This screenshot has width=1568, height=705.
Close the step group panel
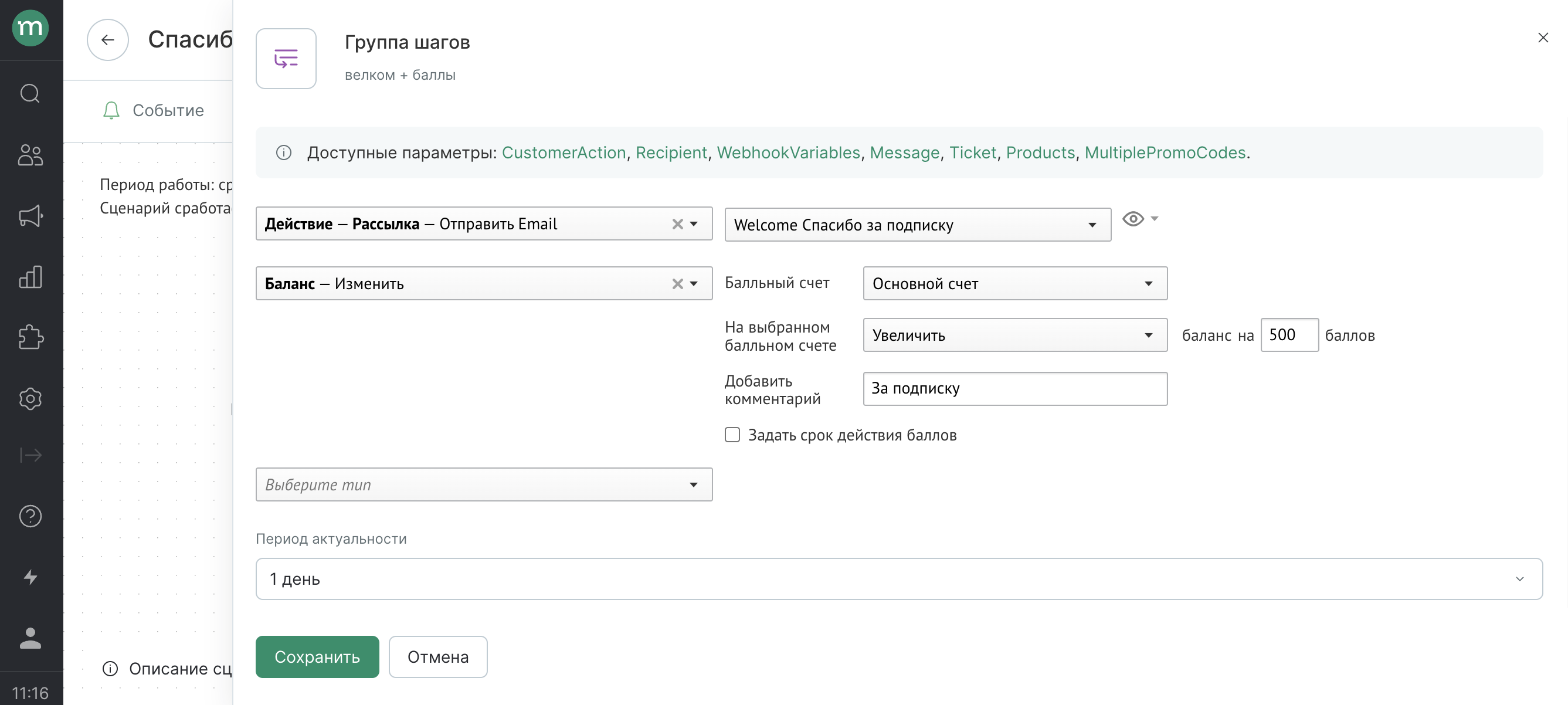click(x=1542, y=38)
